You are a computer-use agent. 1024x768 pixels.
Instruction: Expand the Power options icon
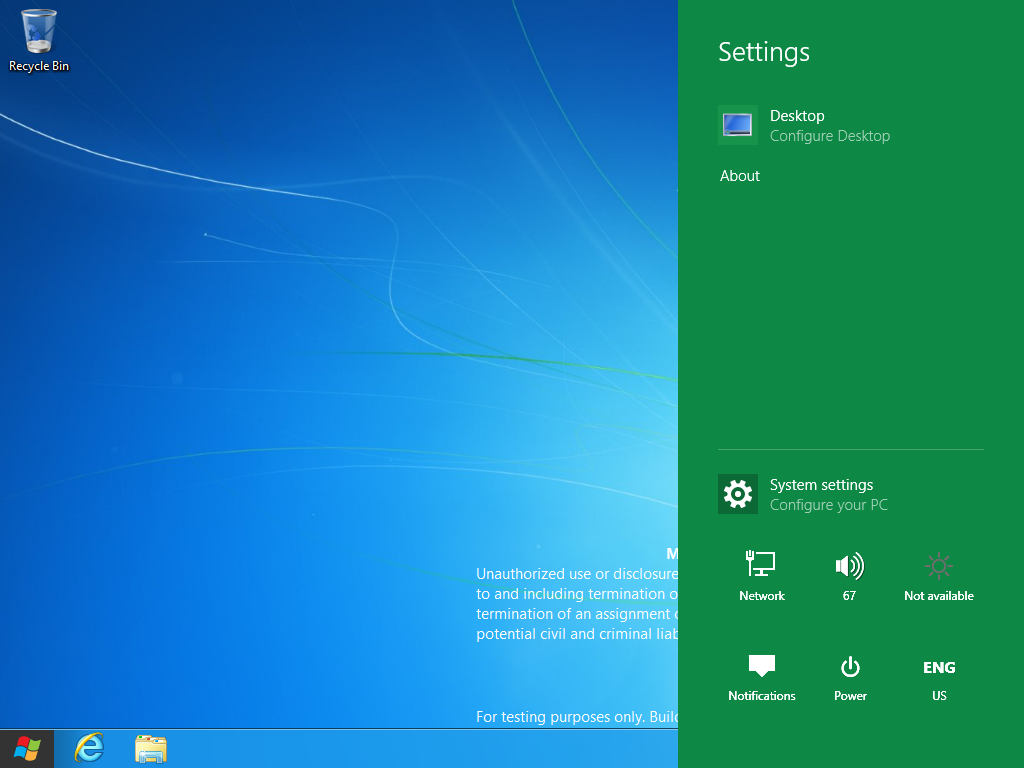[850, 666]
